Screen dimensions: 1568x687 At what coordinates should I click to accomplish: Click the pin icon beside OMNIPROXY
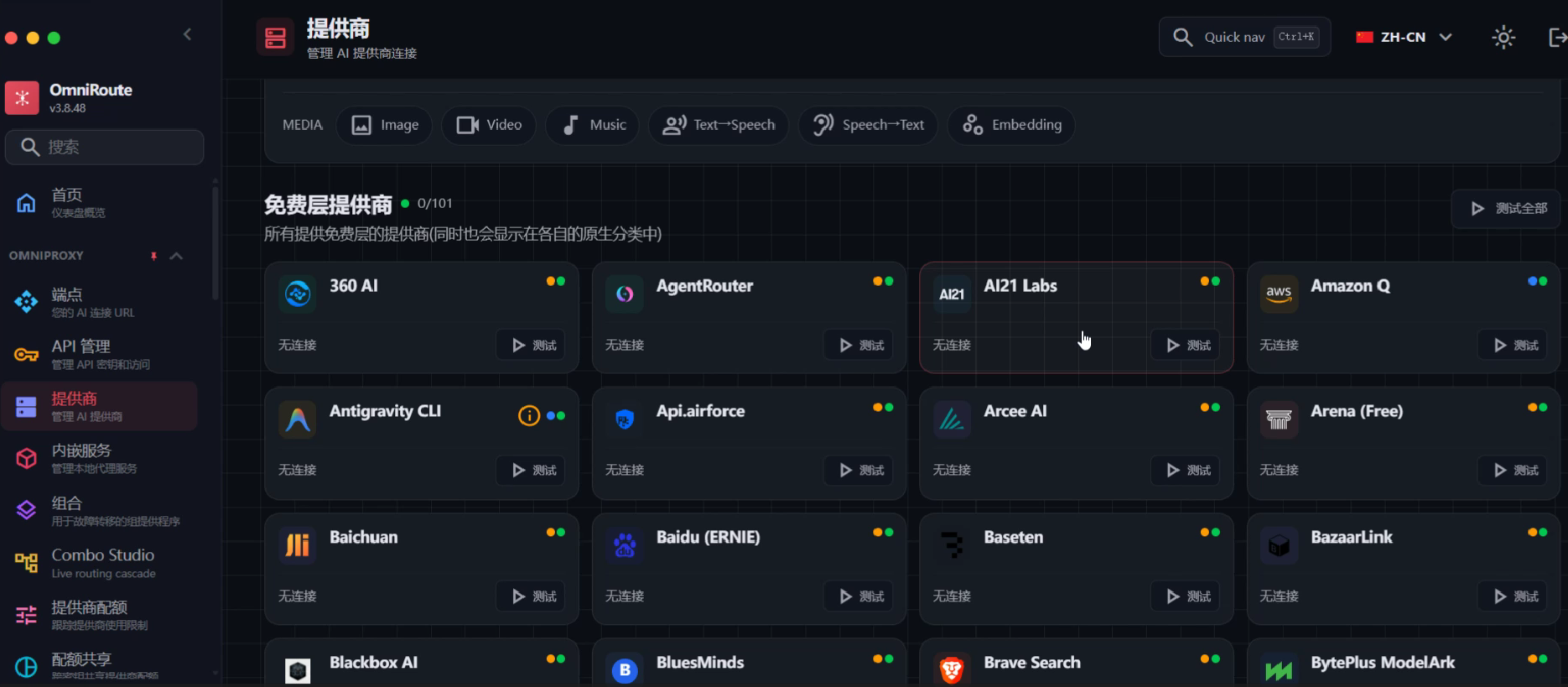click(x=153, y=256)
